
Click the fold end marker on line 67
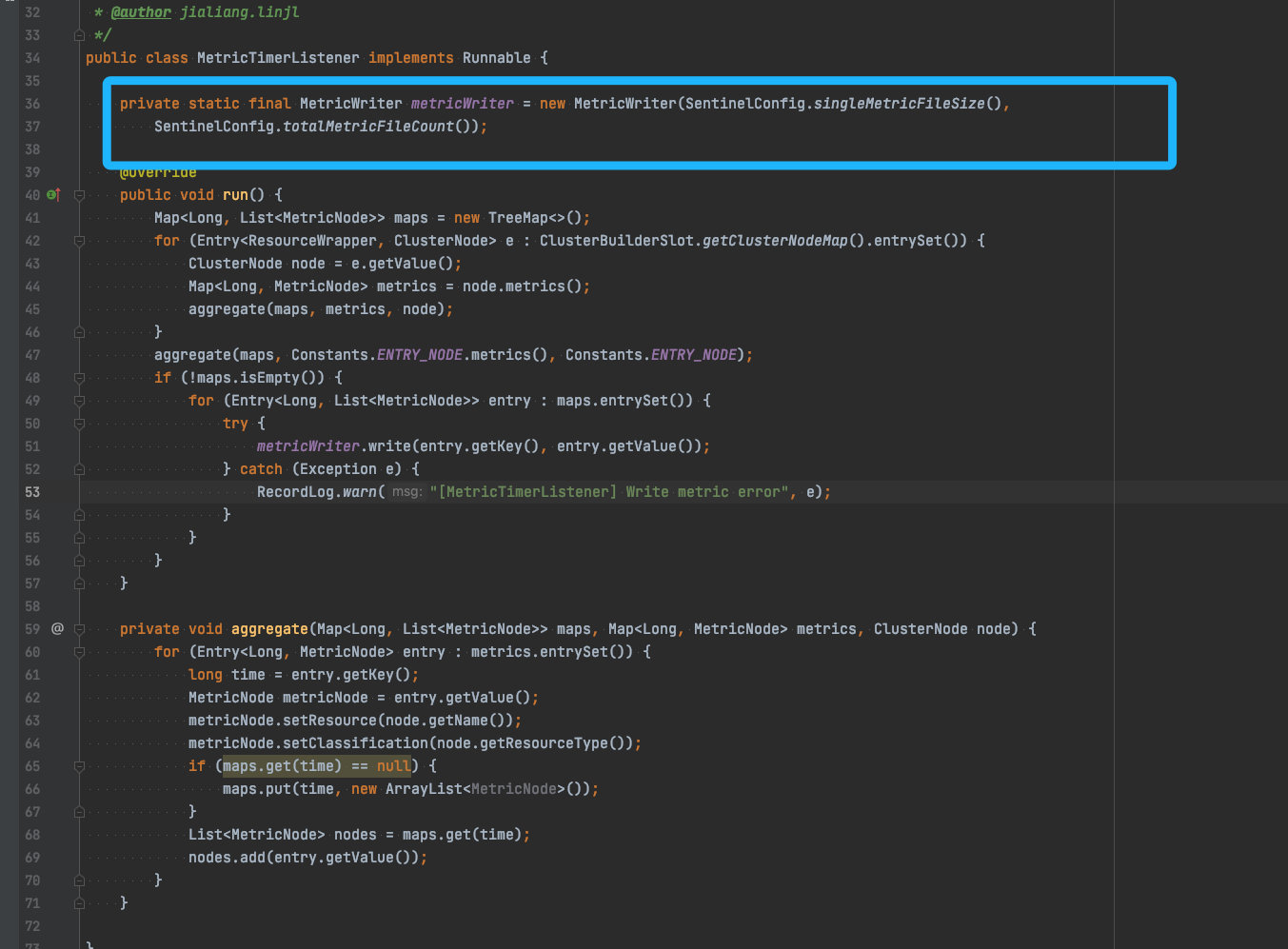tap(80, 812)
